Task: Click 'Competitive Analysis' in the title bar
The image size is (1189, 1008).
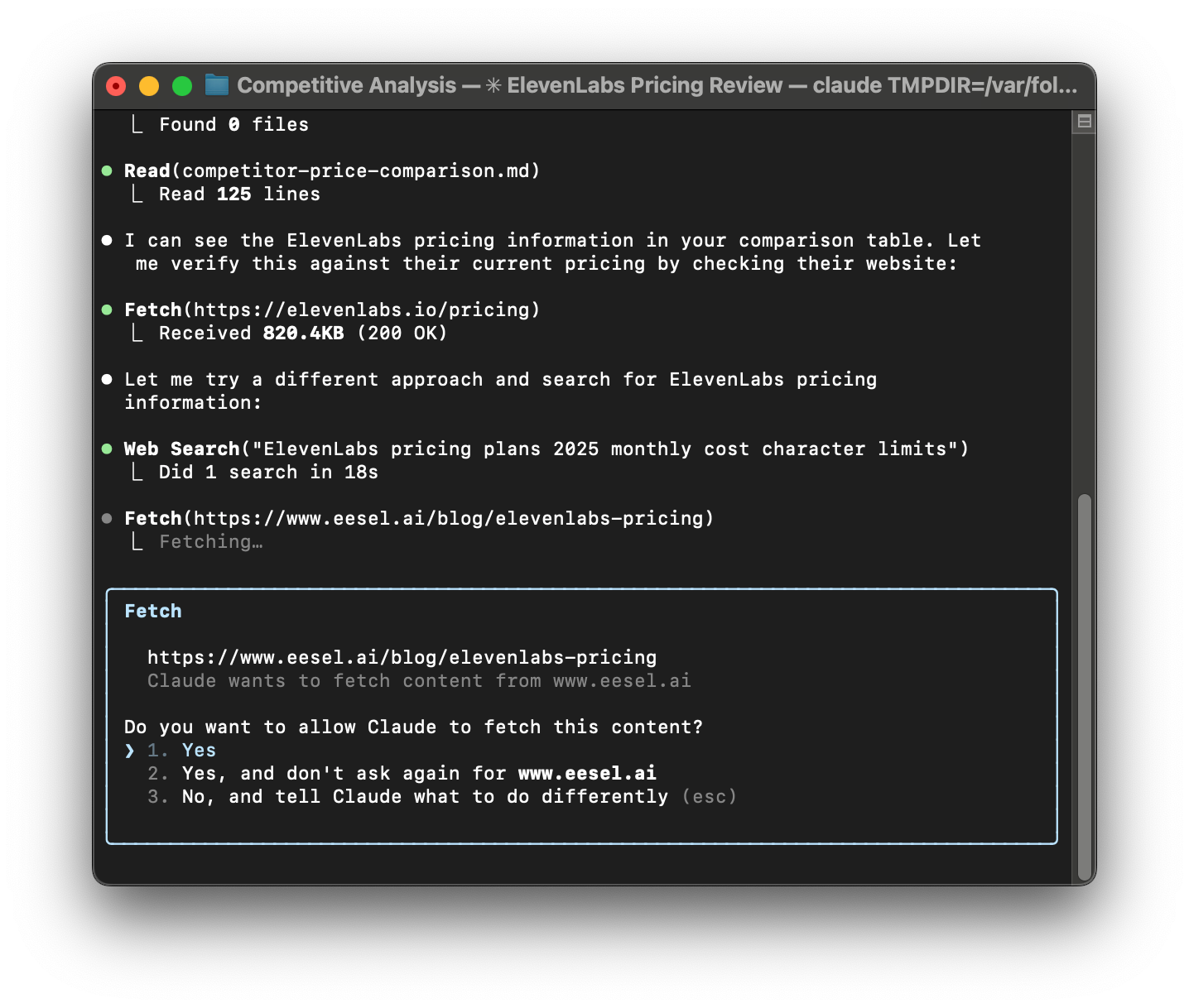Action: [x=346, y=84]
